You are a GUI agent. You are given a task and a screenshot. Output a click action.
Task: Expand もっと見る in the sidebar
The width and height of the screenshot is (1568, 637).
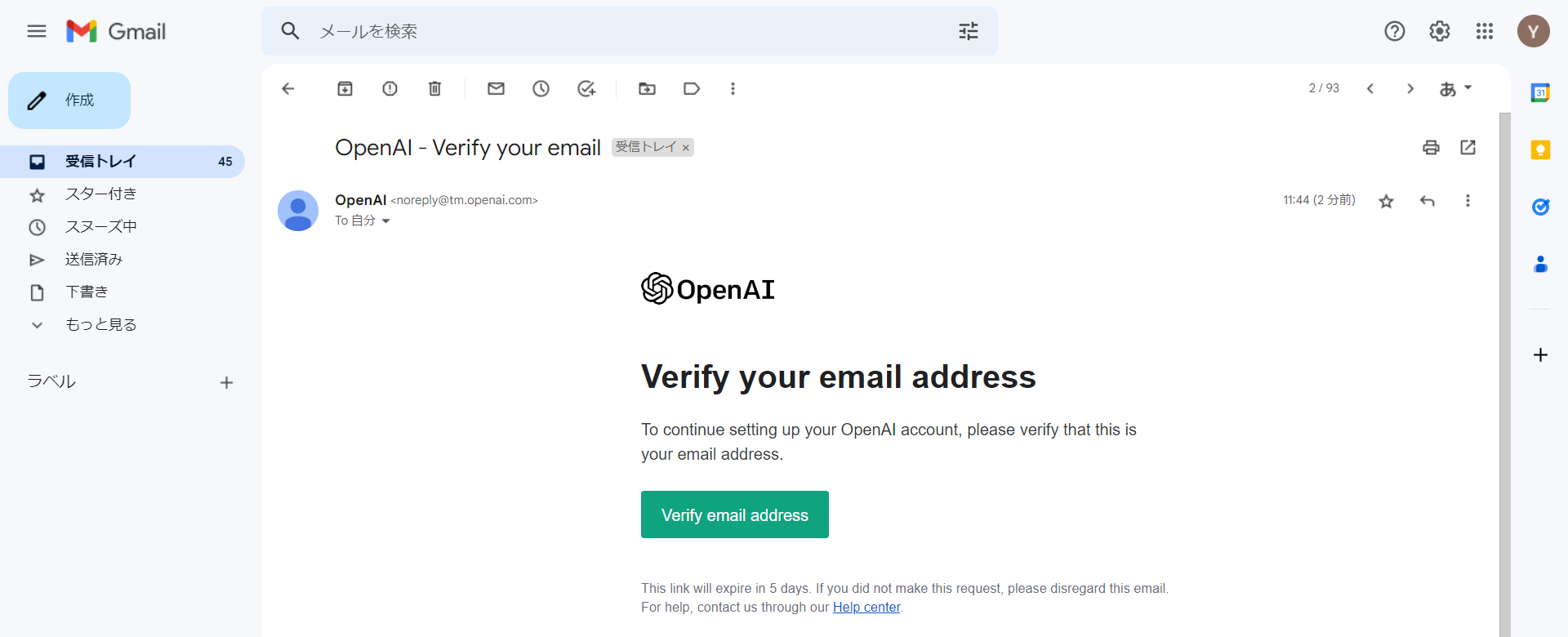click(100, 325)
